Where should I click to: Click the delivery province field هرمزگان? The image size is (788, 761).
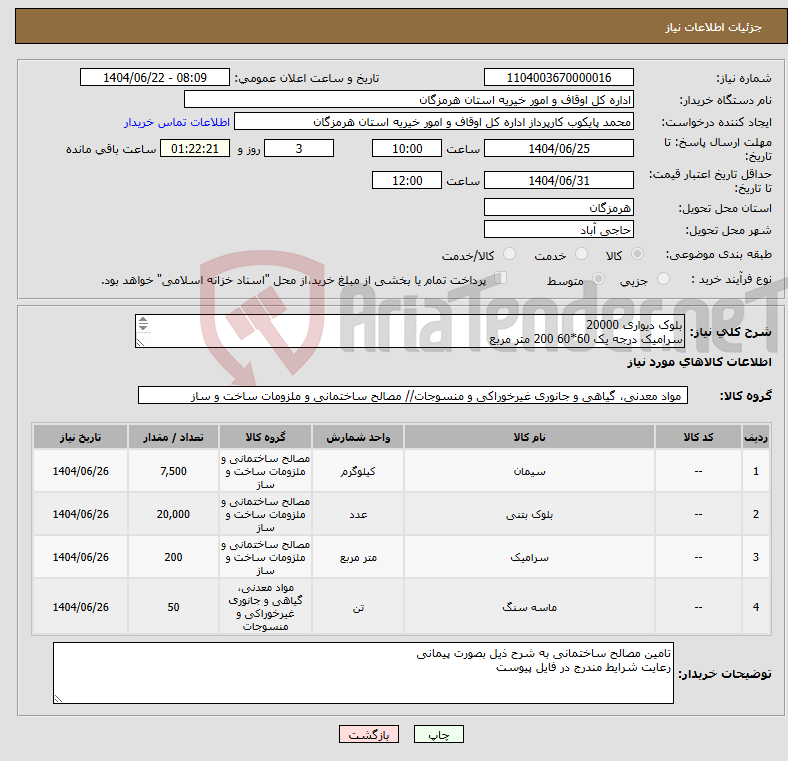[558, 207]
